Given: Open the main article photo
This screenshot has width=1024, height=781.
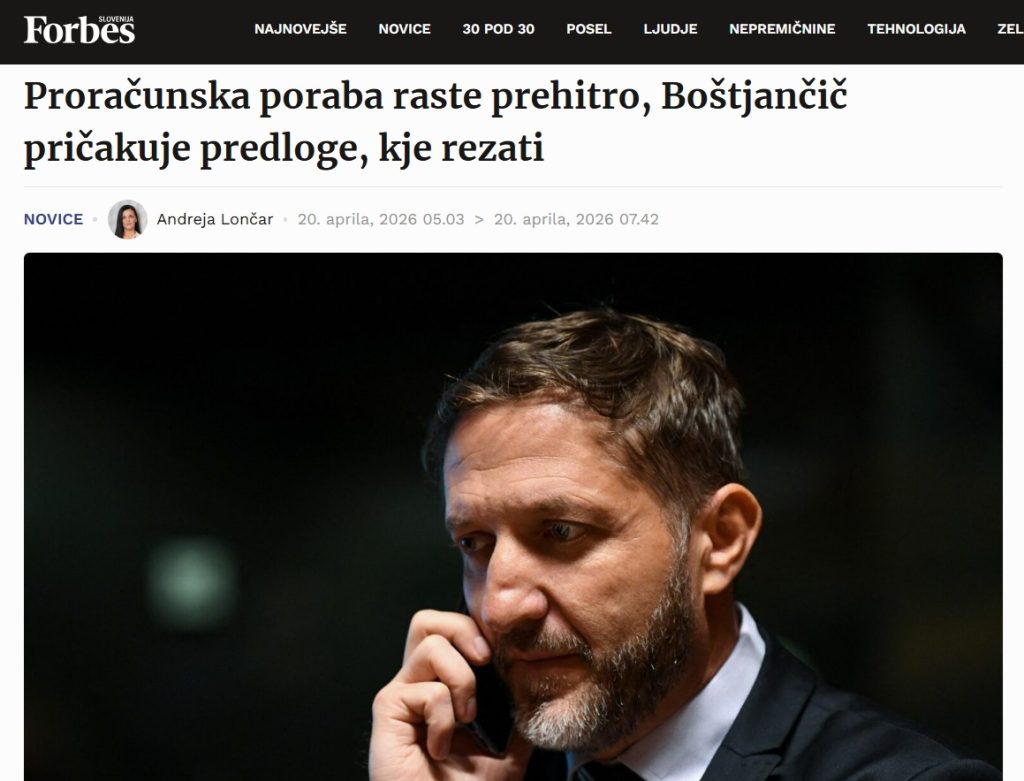Looking at the screenshot, I should point(513,517).
